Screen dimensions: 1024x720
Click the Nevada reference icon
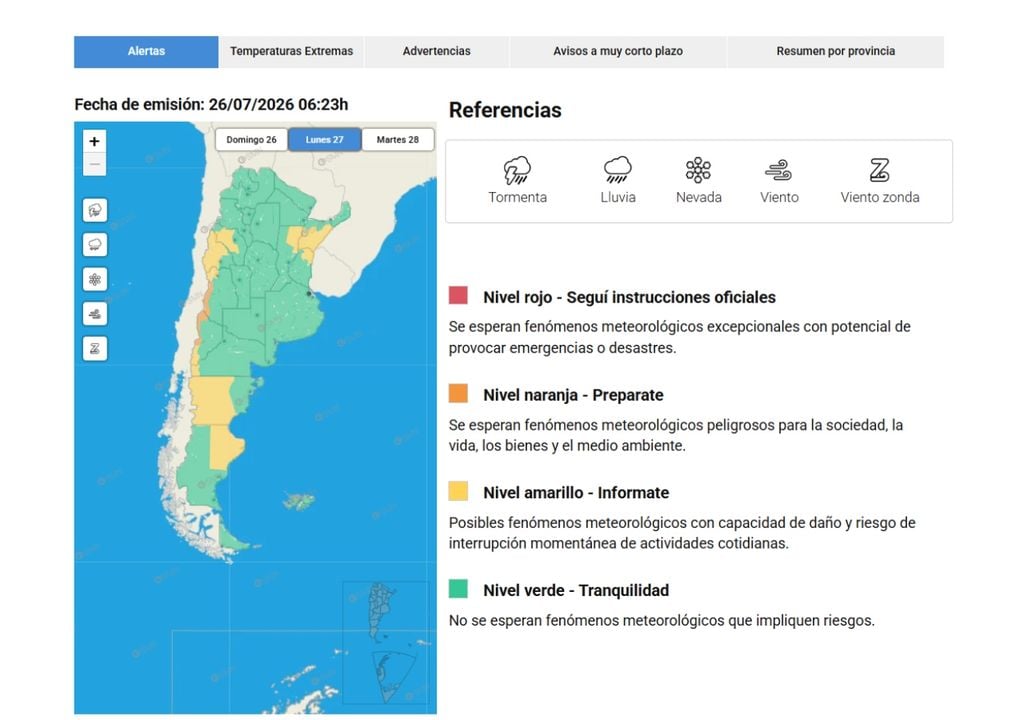(698, 170)
